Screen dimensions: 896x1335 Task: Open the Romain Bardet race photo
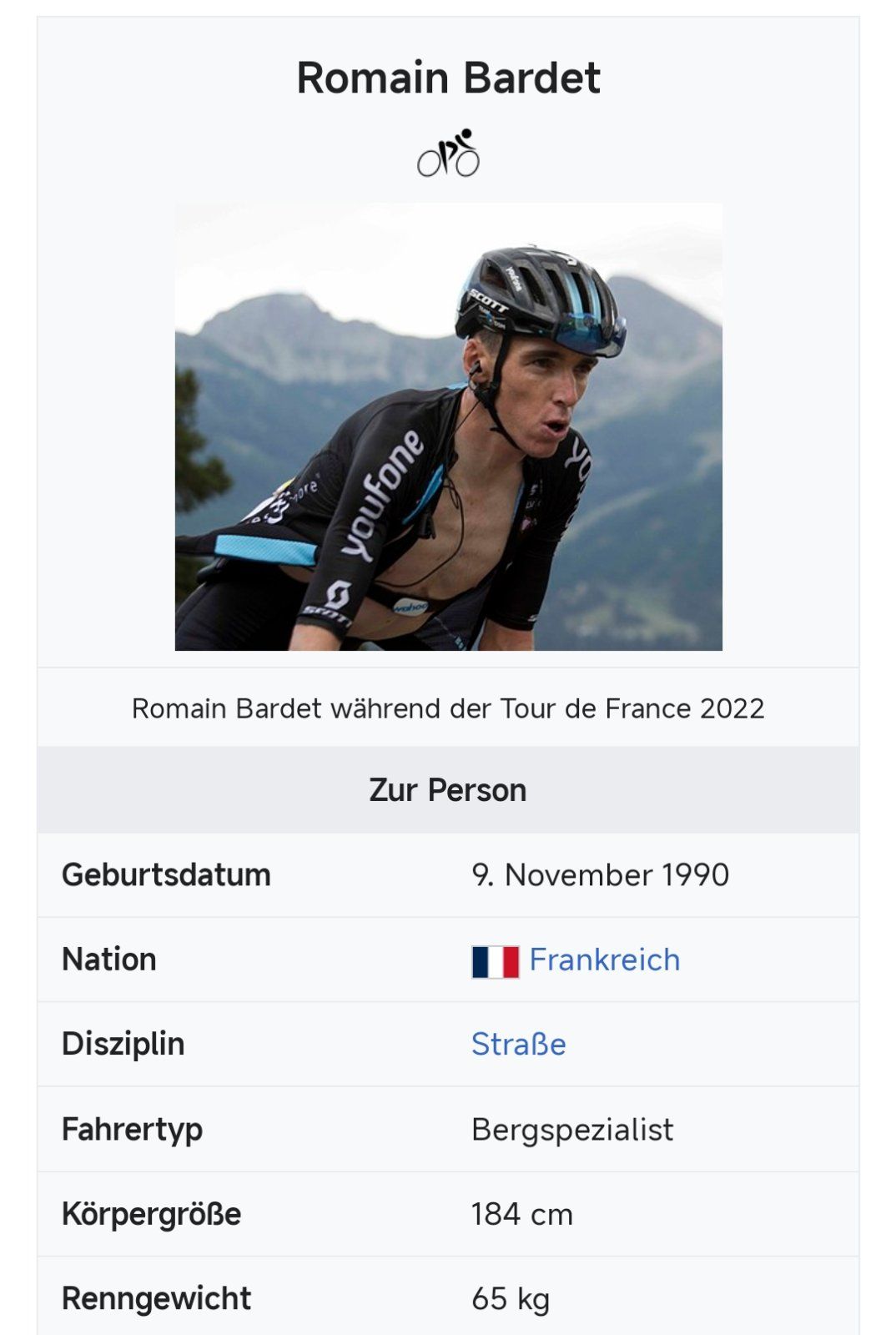[448, 426]
